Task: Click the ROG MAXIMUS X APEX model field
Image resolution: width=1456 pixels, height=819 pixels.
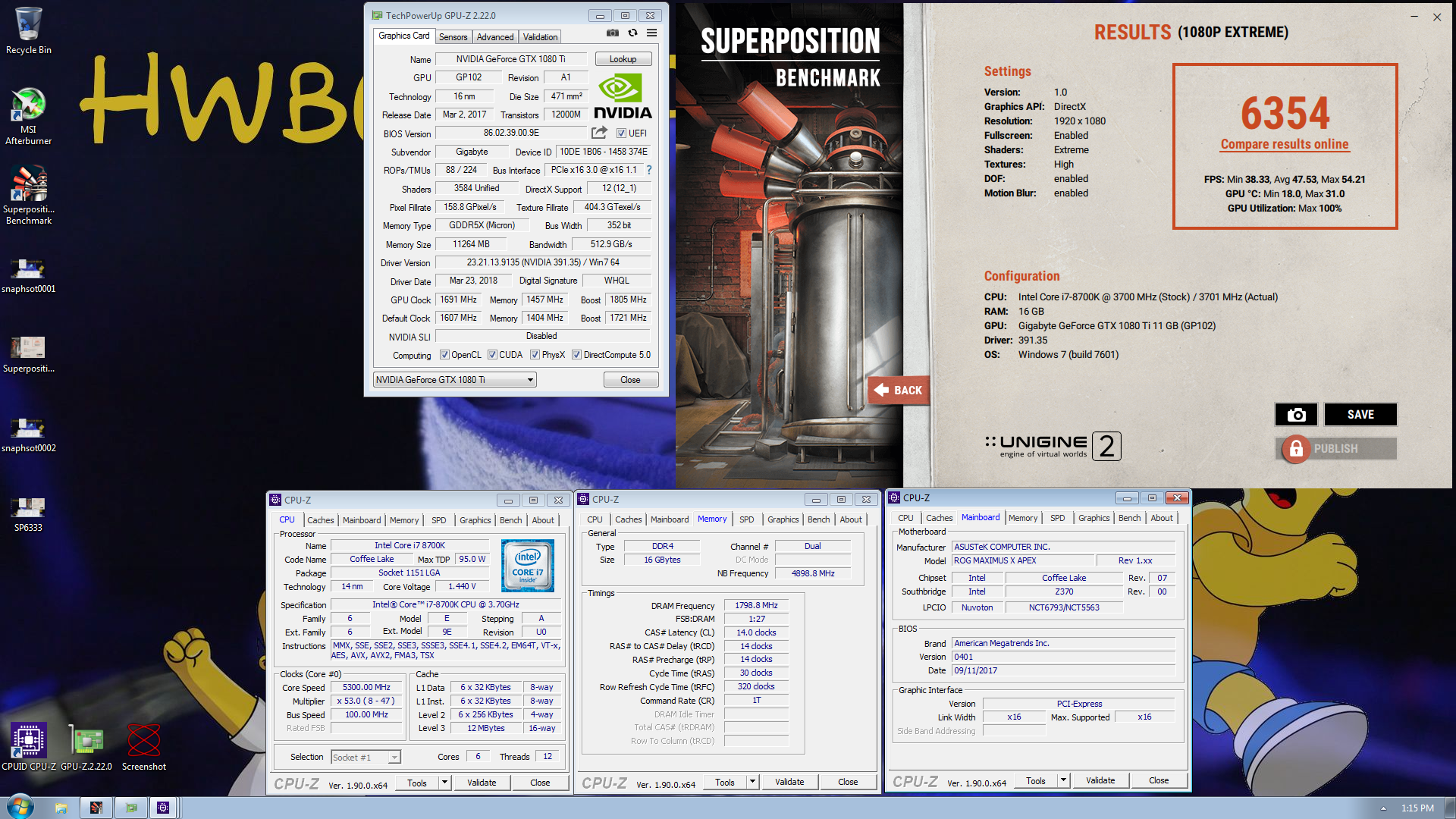Action: [1024, 560]
